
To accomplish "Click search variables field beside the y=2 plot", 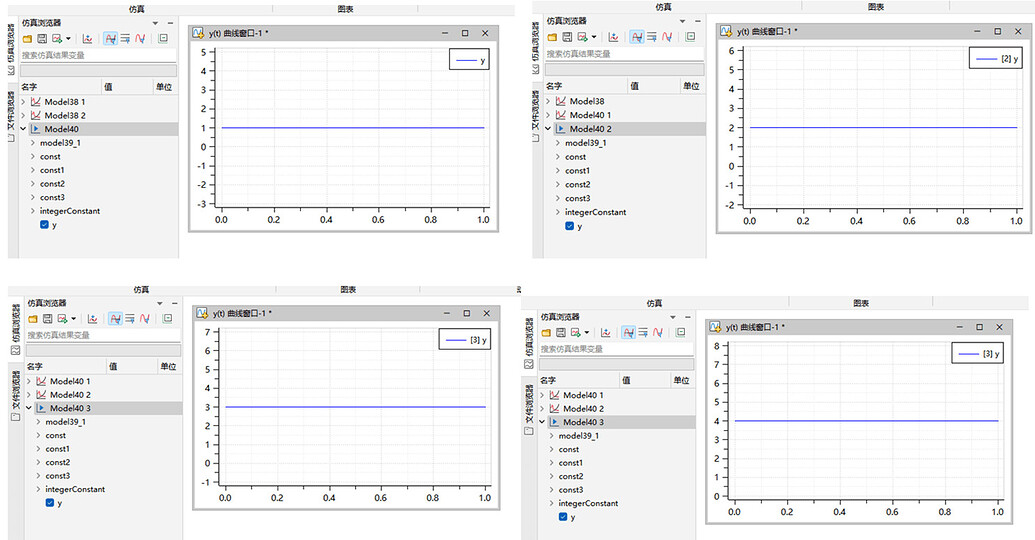I will [x=624, y=53].
